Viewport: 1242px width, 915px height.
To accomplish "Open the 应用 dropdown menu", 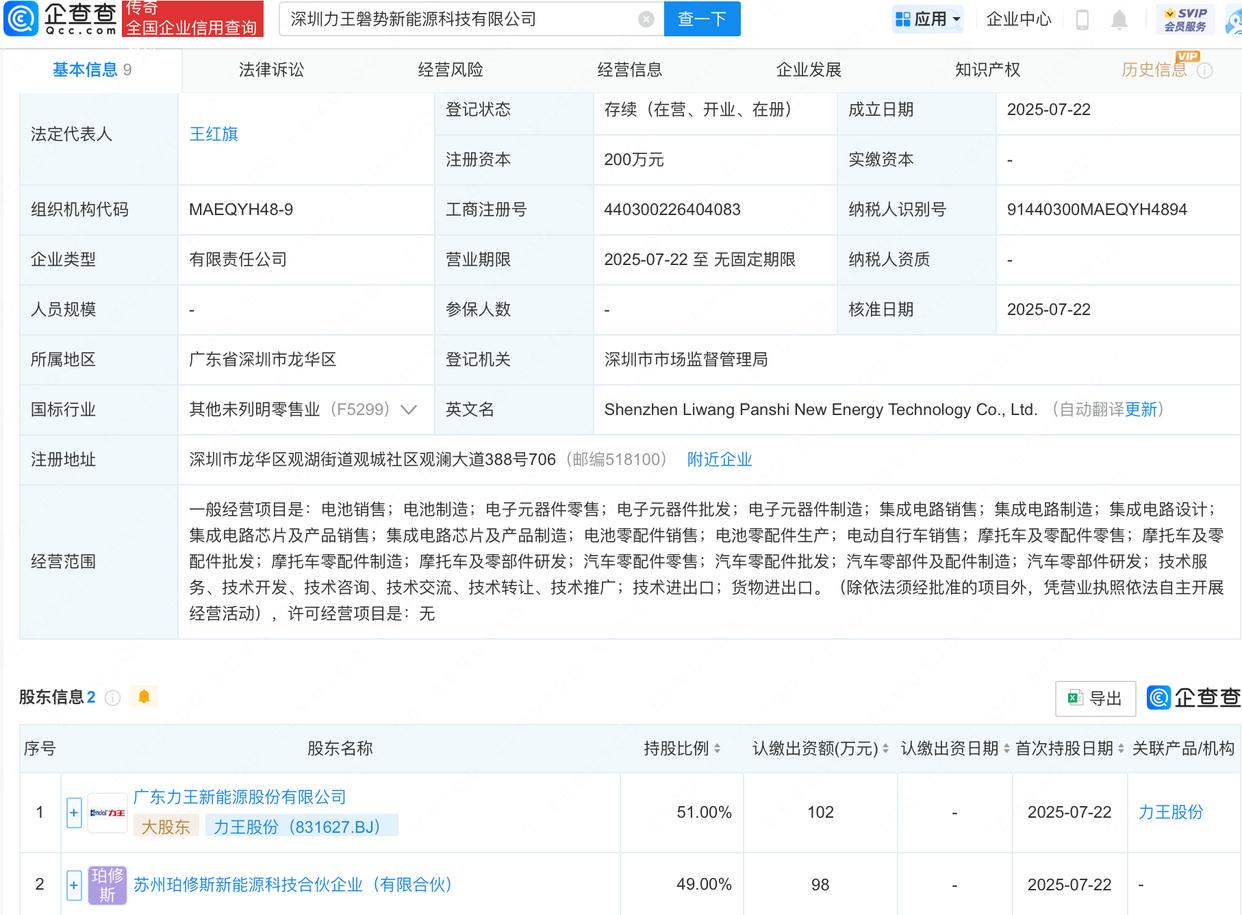I will pos(927,19).
